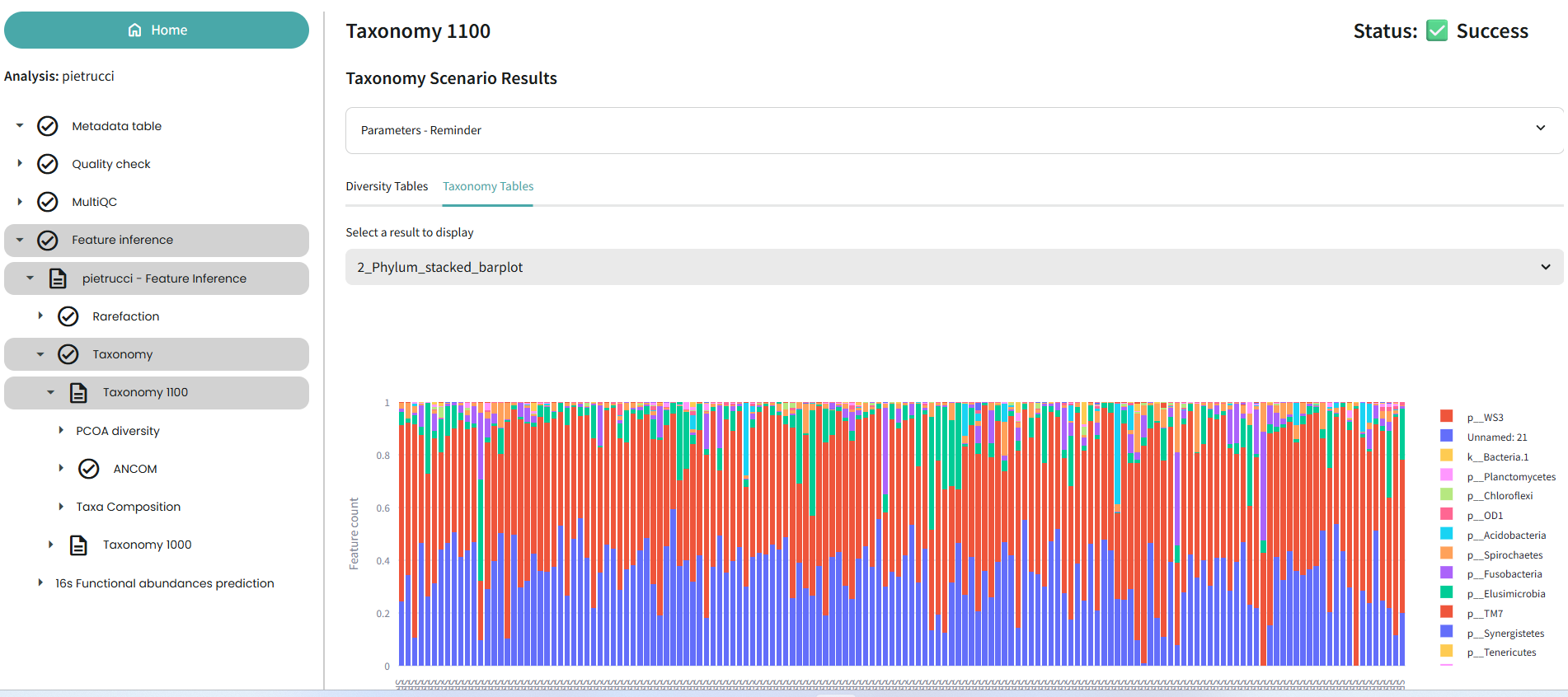Click the Unnamed: 21 legend swatch
This screenshot has height=697, width=1568.
tap(1446, 436)
